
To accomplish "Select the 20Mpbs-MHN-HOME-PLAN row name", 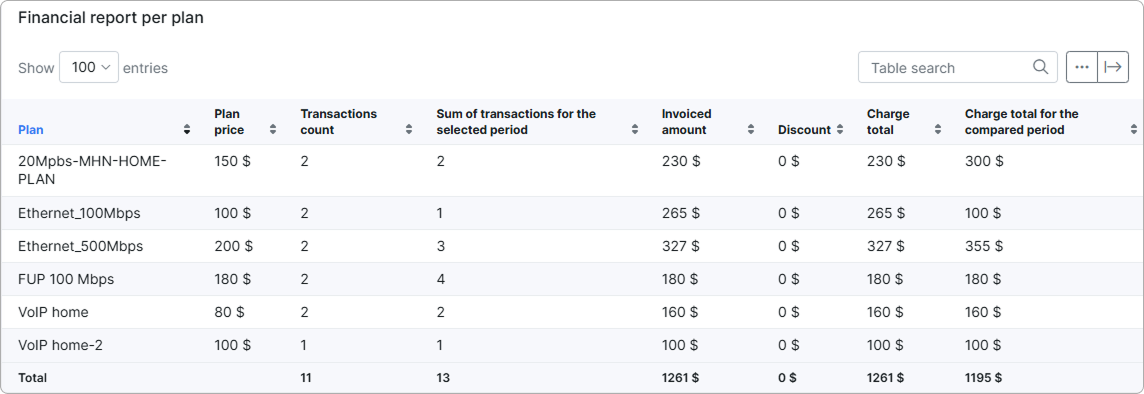I will [93, 170].
